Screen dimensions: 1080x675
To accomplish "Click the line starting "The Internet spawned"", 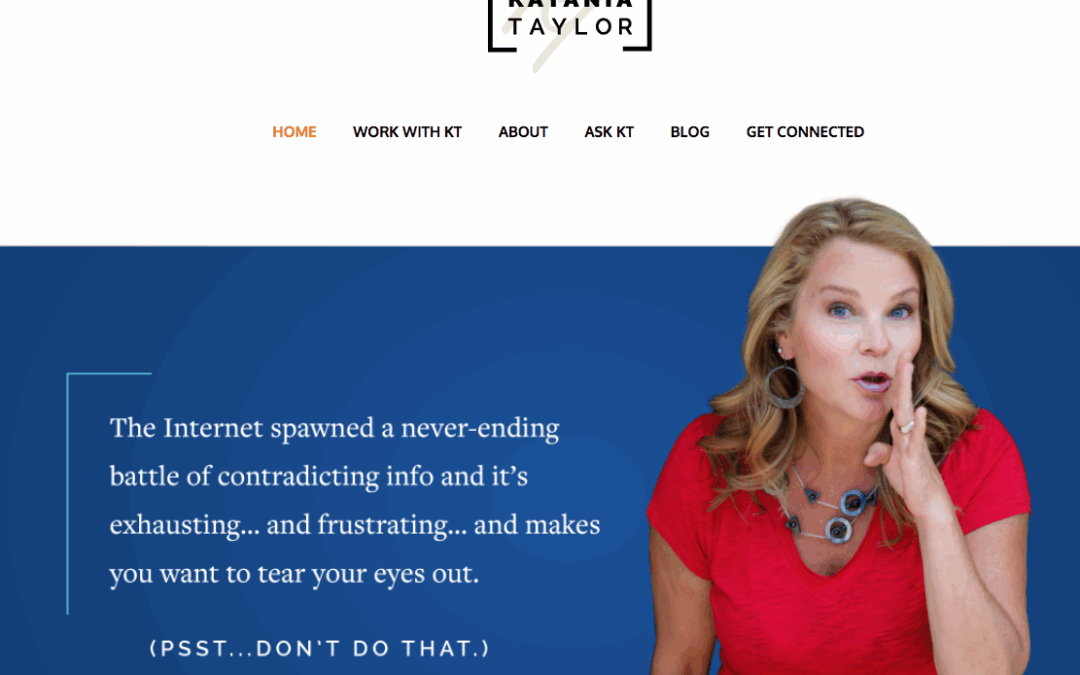I will (335, 428).
